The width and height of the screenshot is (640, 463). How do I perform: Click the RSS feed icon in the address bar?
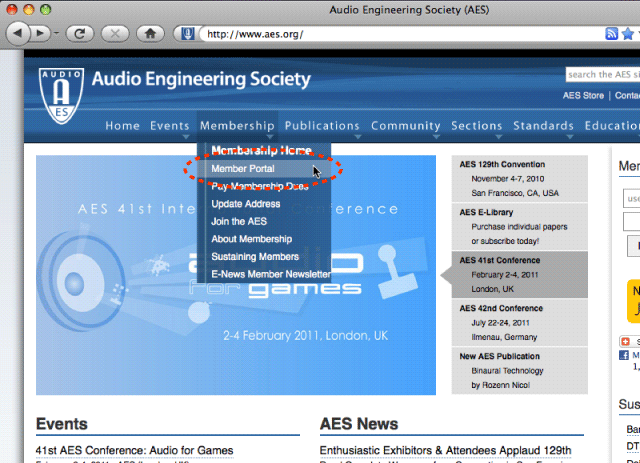point(611,33)
